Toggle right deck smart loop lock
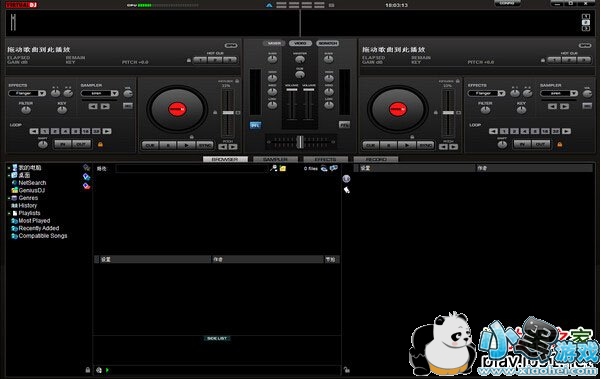The height and width of the screenshot is (379, 601). point(560,144)
